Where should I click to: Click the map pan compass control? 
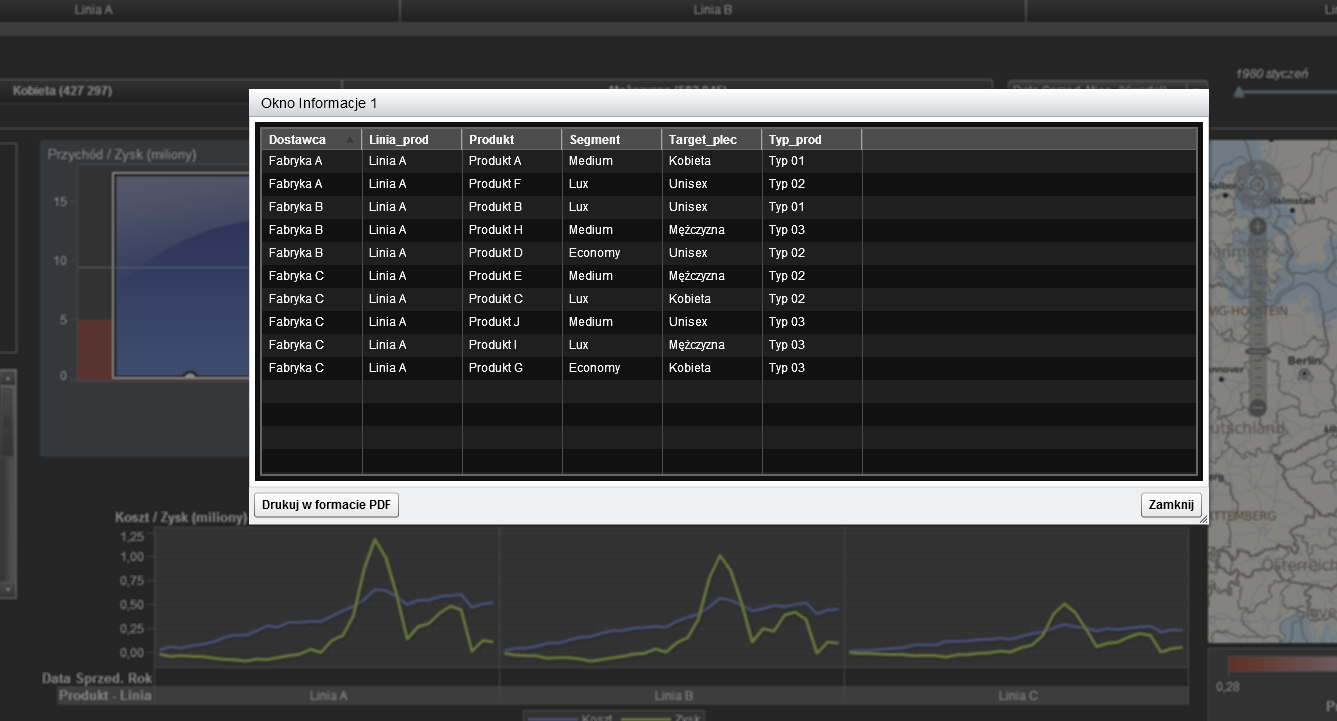tap(1257, 184)
